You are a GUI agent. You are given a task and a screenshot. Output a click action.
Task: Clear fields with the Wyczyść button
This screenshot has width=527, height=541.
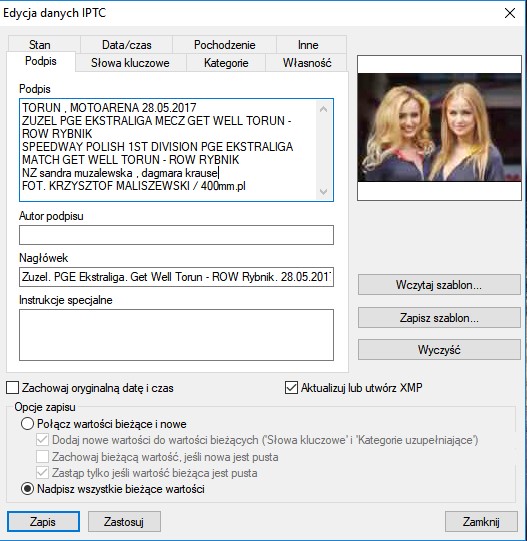click(x=439, y=350)
